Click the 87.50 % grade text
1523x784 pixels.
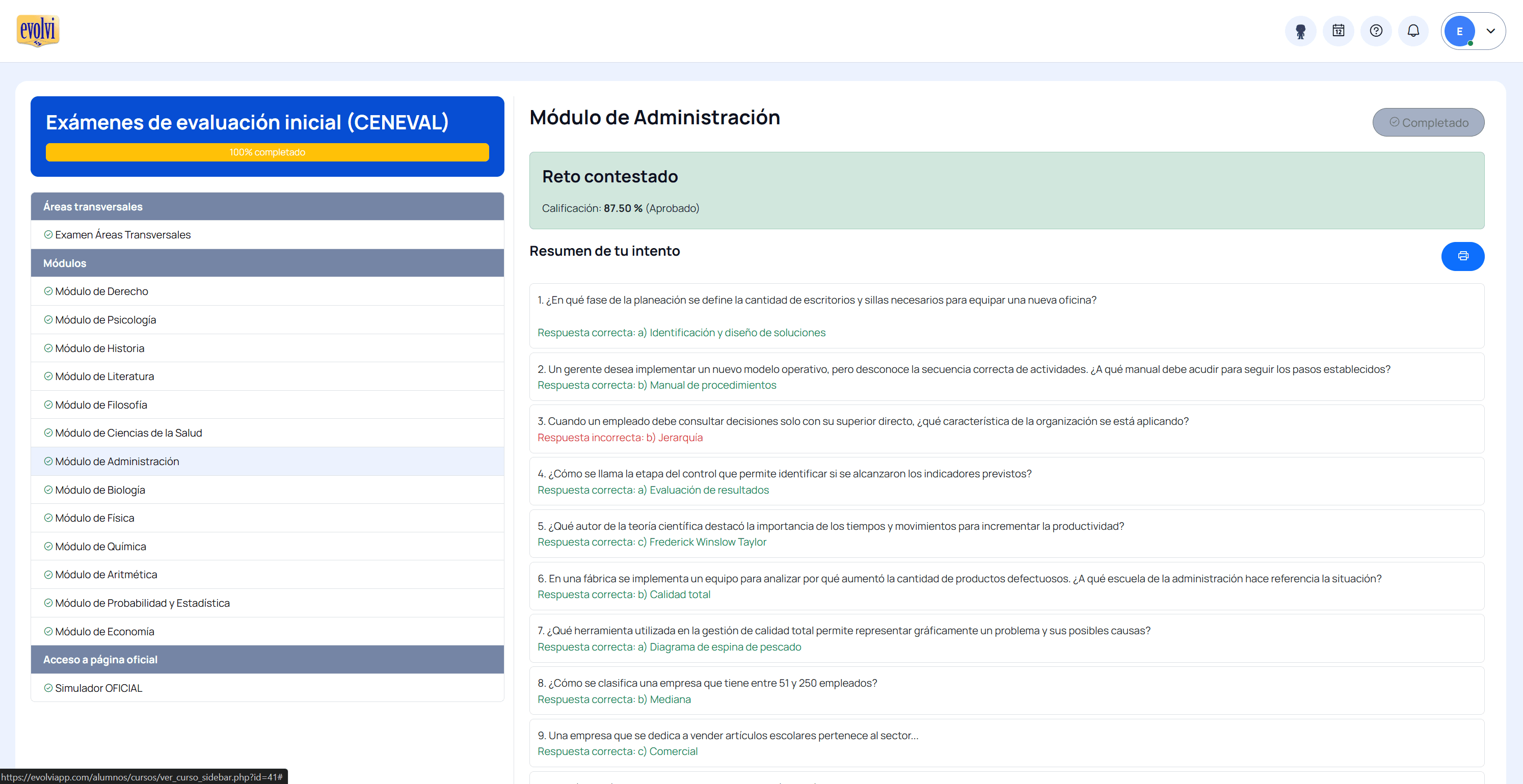[x=623, y=208]
